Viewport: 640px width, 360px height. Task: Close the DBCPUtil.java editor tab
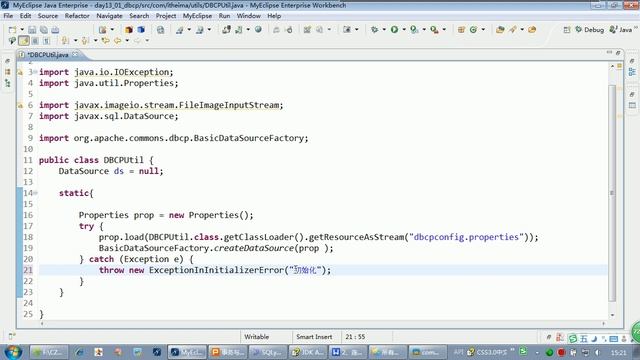click(75, 54)
